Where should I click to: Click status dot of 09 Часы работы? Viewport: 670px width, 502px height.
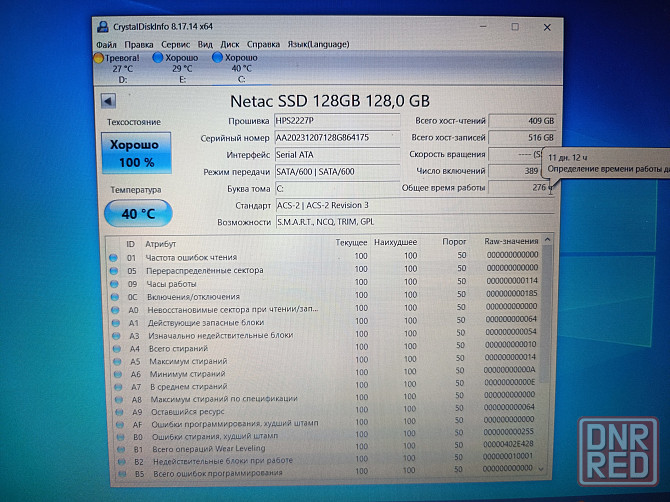(114, 284)
